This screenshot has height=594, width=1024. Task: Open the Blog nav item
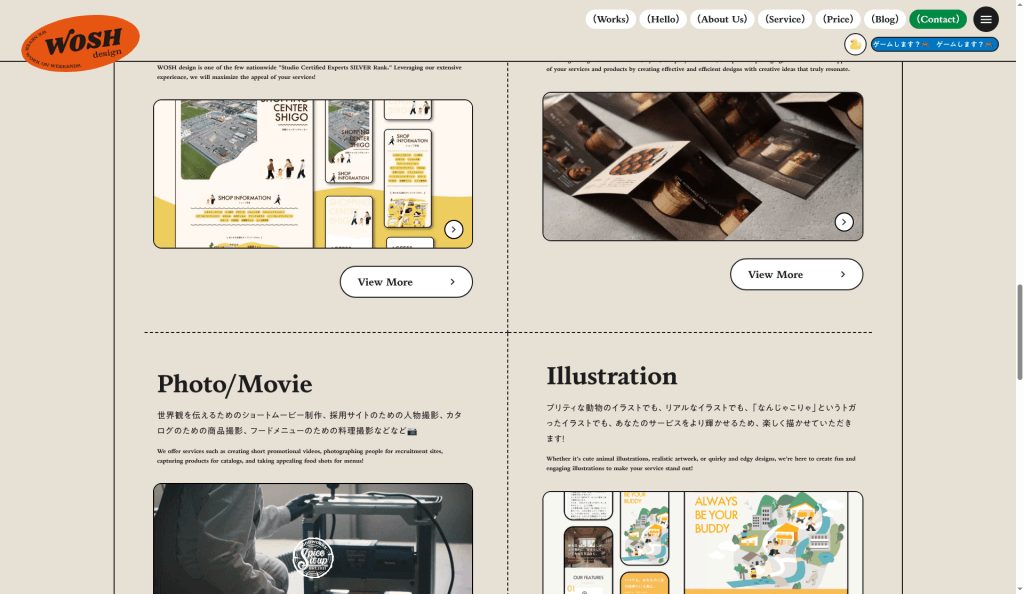coord(885,19)
